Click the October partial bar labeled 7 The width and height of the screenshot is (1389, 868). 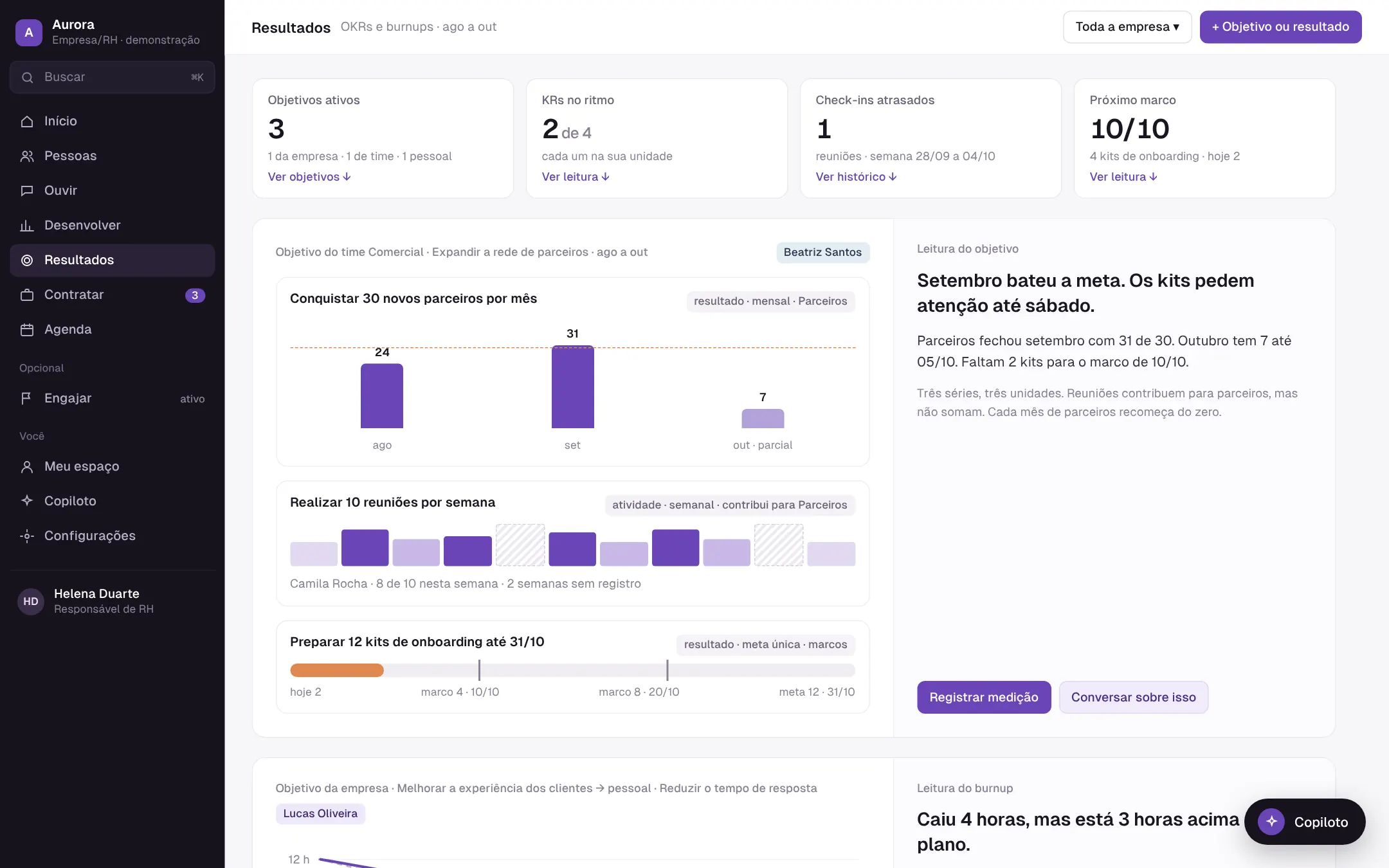click(763, 419)
